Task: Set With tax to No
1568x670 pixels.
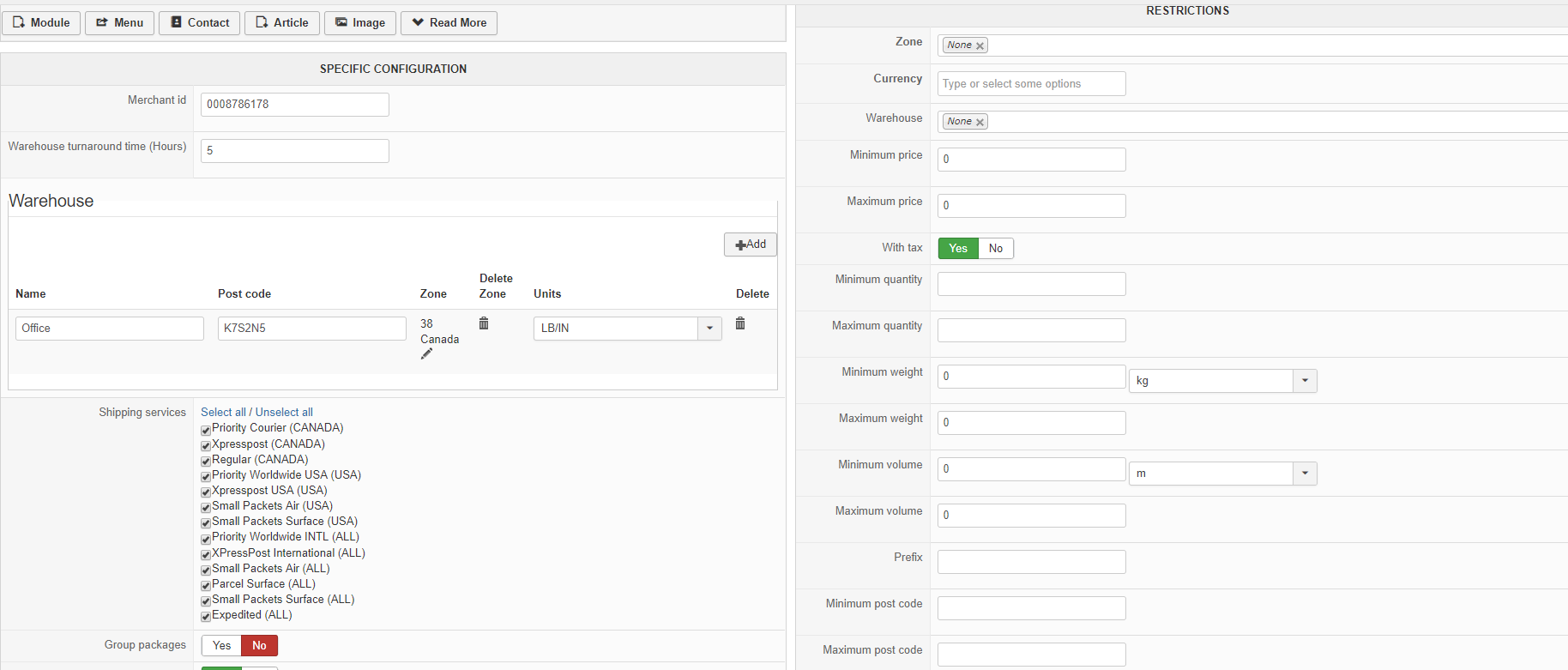Action: 995,249
